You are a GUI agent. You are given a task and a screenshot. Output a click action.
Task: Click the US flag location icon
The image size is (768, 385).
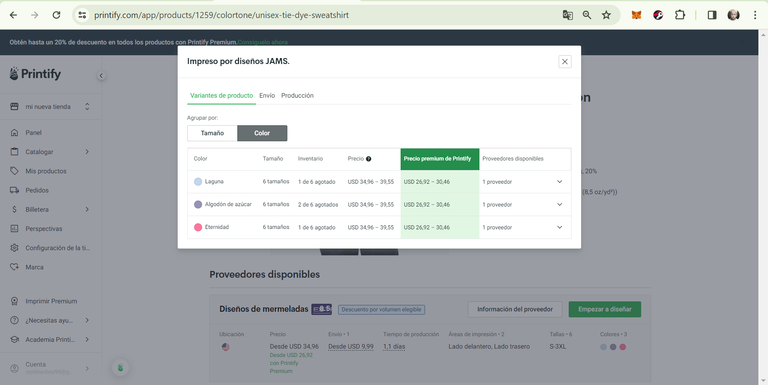click(x=225, y=347)
